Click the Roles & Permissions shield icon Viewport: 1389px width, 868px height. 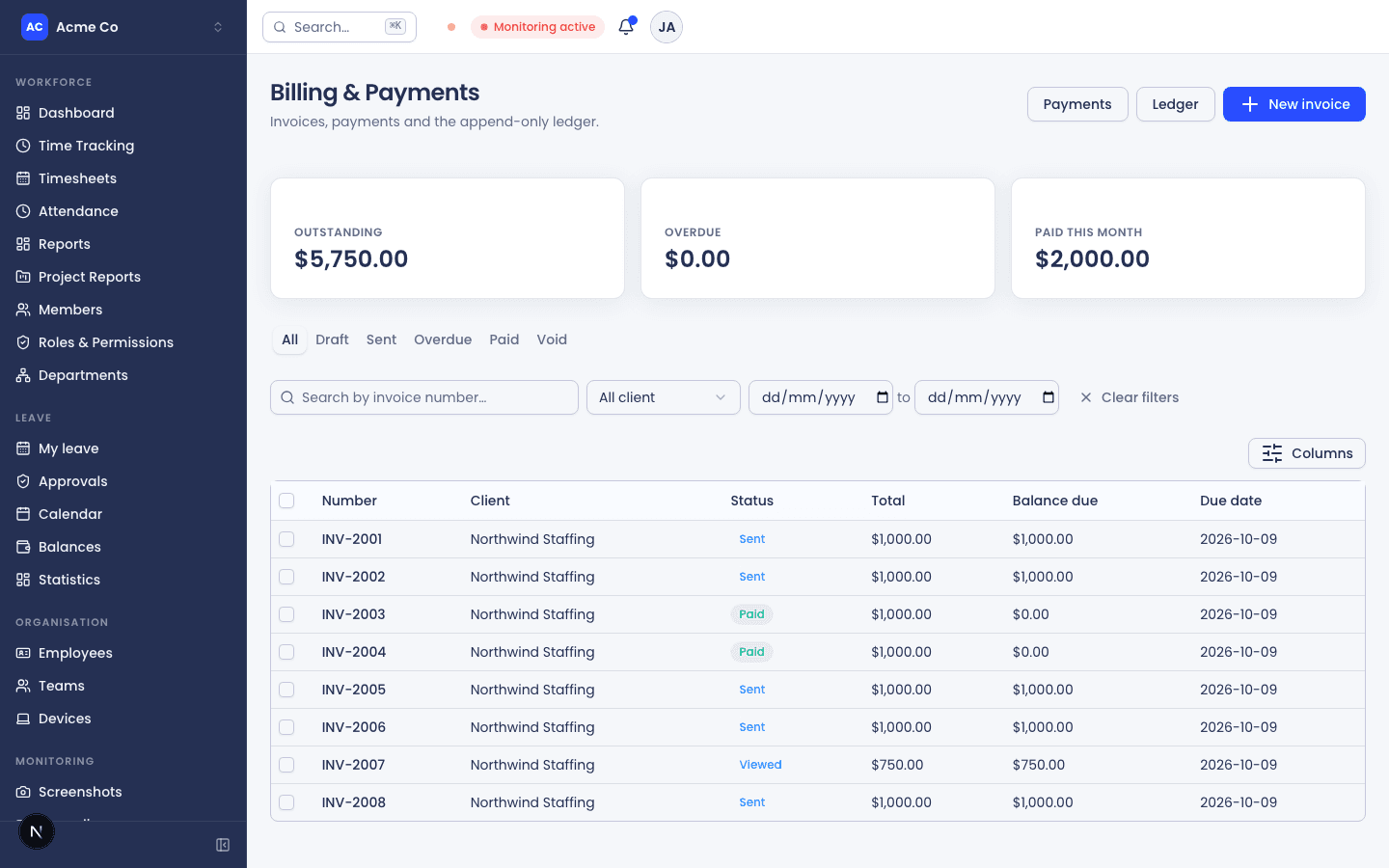23,342
